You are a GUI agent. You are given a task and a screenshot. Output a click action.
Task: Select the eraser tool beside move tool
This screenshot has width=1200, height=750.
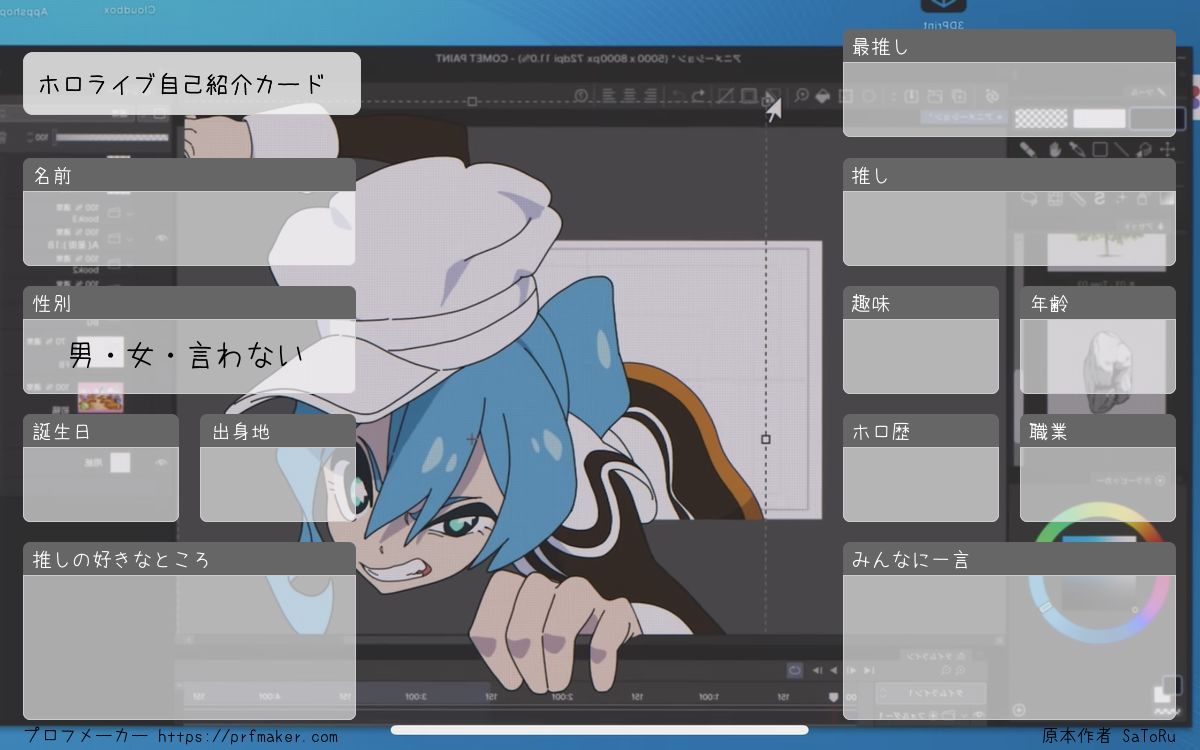tap(1145, 149)
